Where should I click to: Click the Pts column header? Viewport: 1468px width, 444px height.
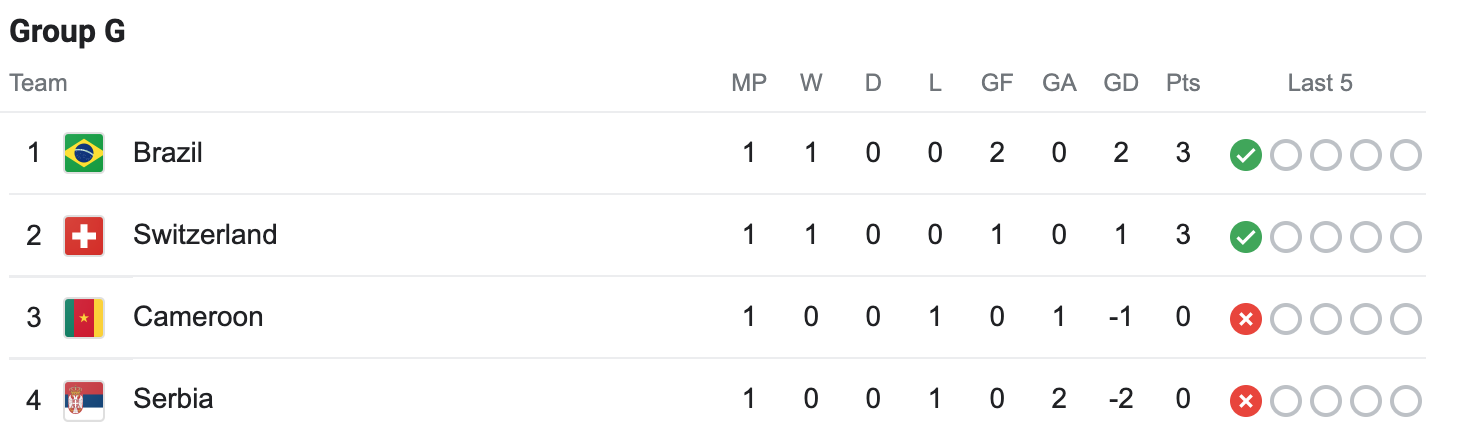pos(1183,83)
